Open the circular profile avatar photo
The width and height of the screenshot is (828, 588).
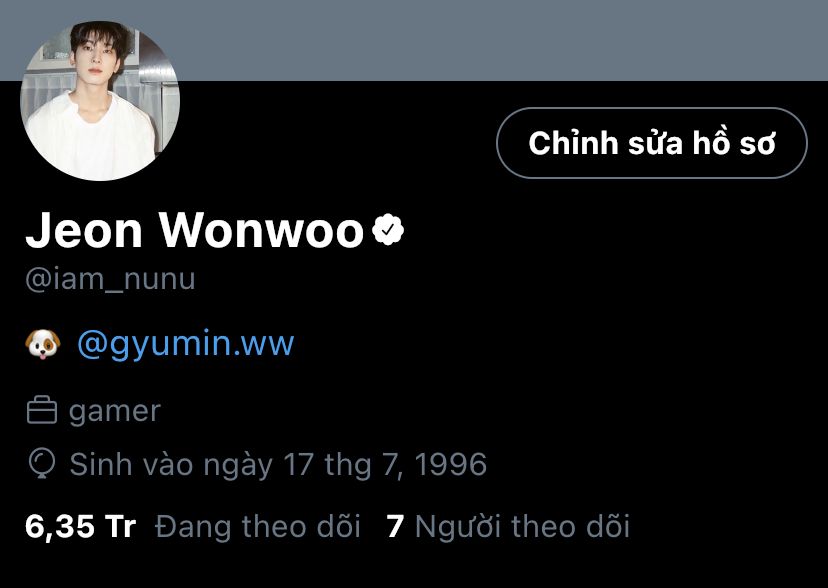point(100,101)
